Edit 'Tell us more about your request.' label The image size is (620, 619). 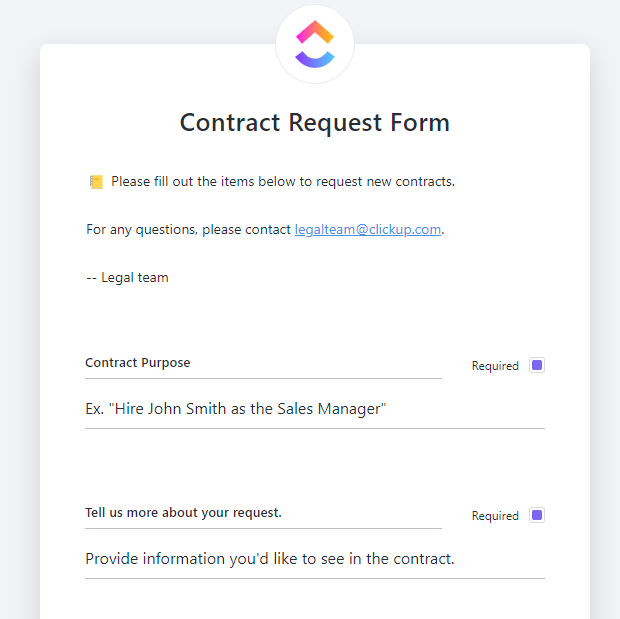point(184,513)
